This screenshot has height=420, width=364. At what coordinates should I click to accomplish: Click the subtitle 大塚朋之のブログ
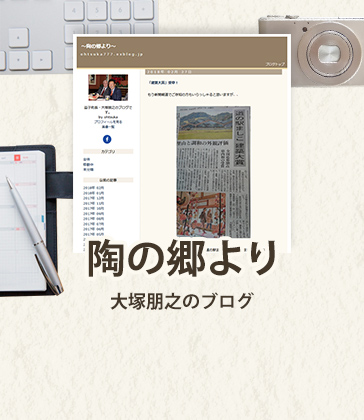182,301
